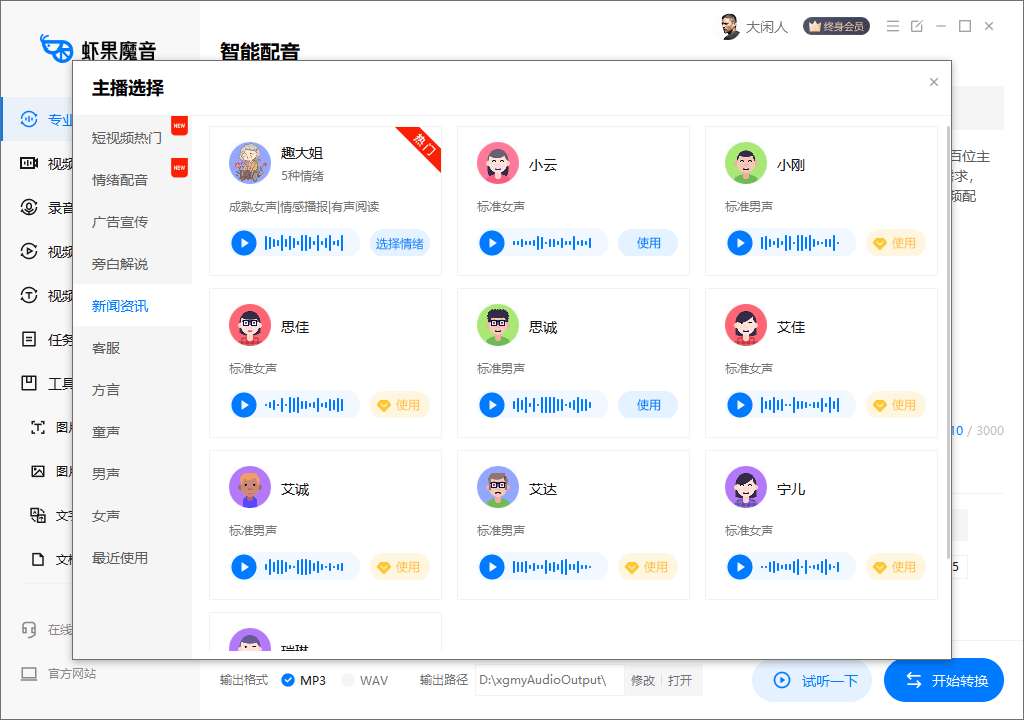Open the 女声 category

coord(133,516)
